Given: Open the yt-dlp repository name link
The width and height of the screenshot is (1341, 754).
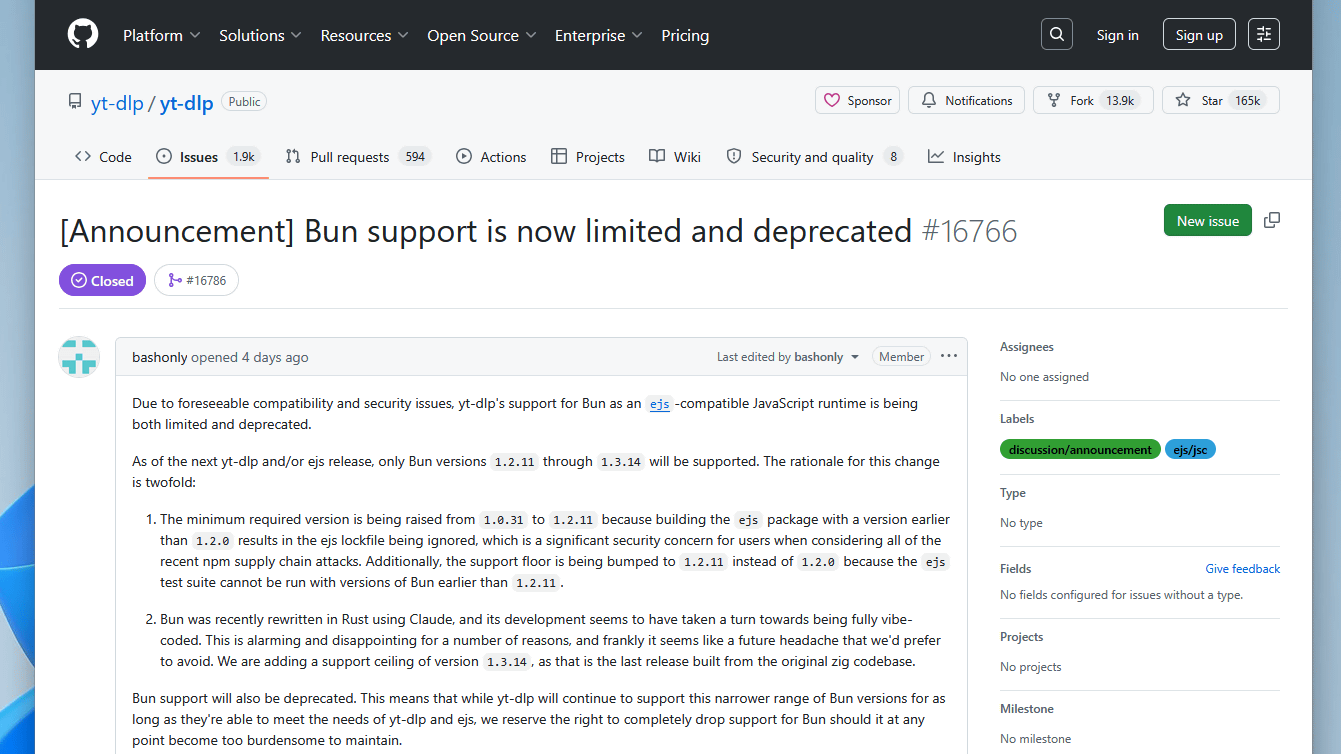Looking at the screenshot, I should tap(186, 103).
